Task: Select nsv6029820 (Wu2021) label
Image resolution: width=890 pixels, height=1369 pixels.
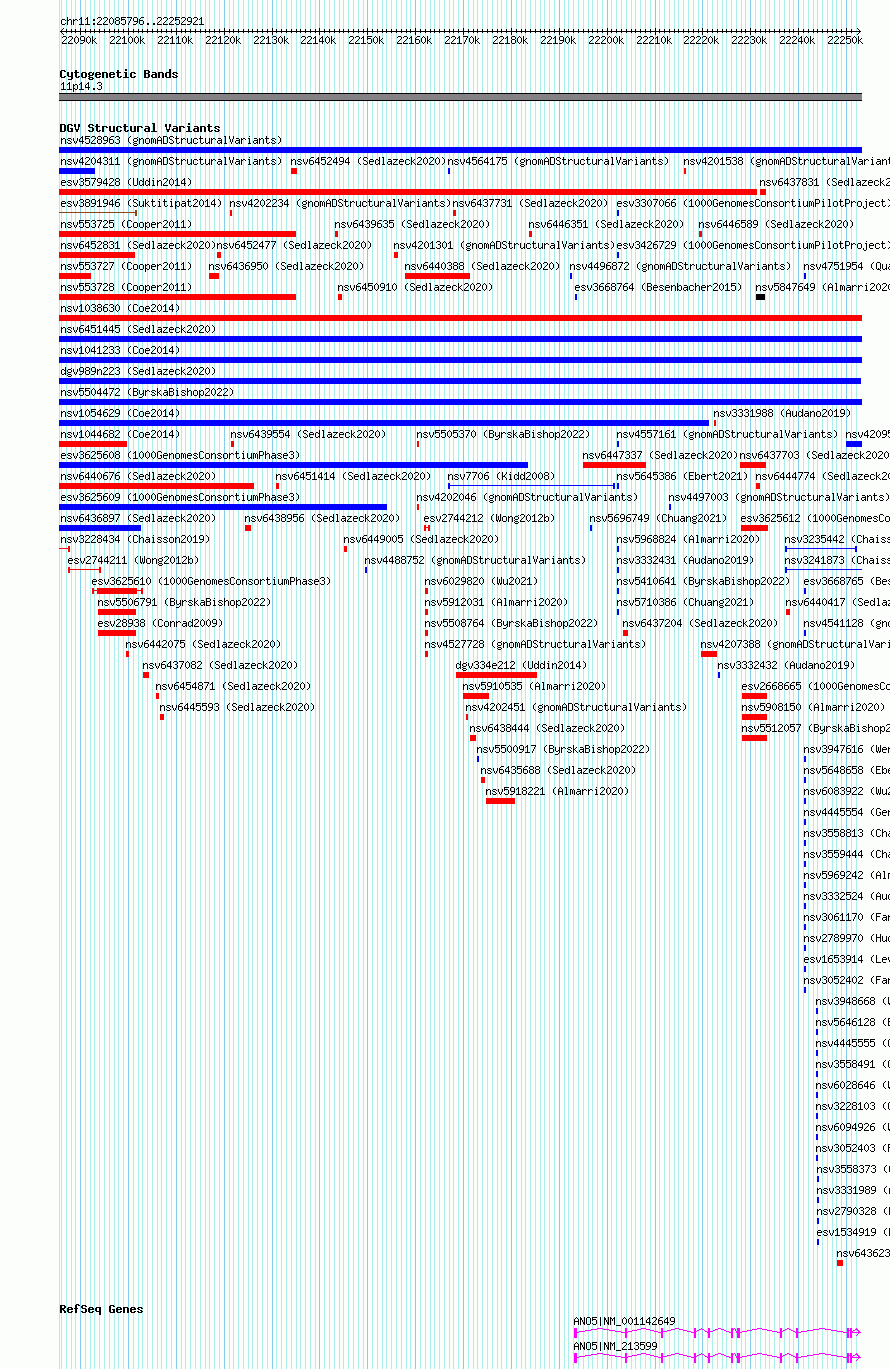Action: point(481,581)
